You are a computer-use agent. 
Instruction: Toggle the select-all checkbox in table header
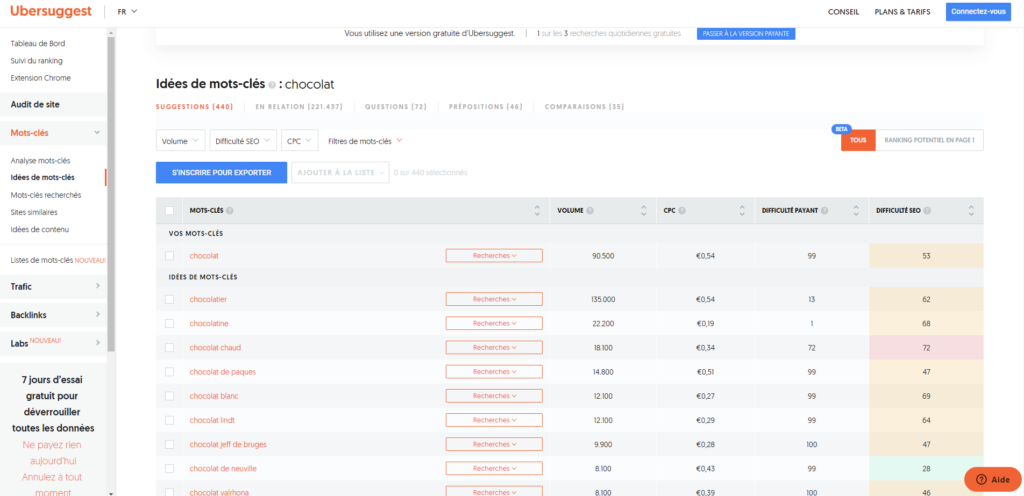click(x=169, y=211)
